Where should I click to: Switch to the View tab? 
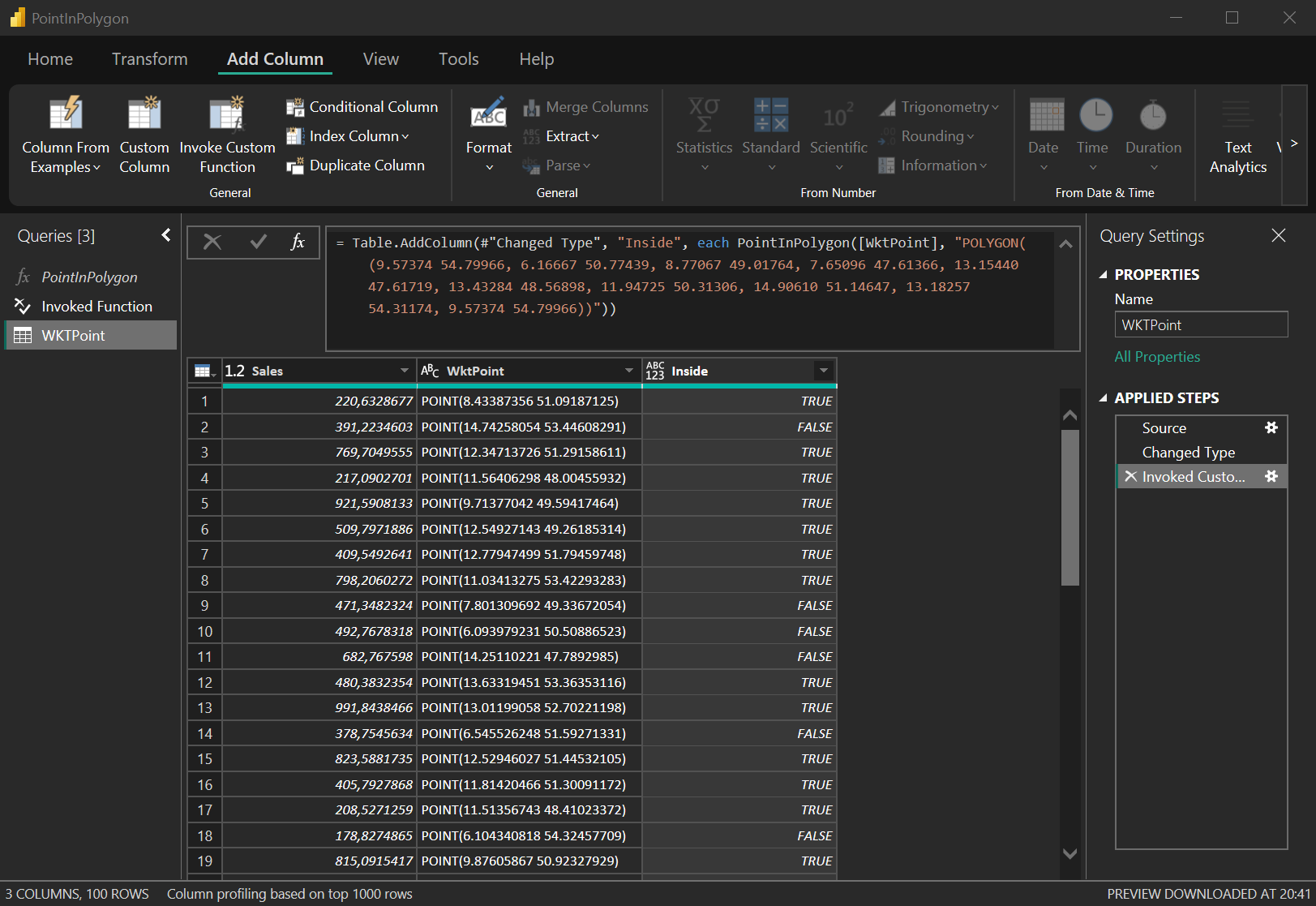[381, 59]
